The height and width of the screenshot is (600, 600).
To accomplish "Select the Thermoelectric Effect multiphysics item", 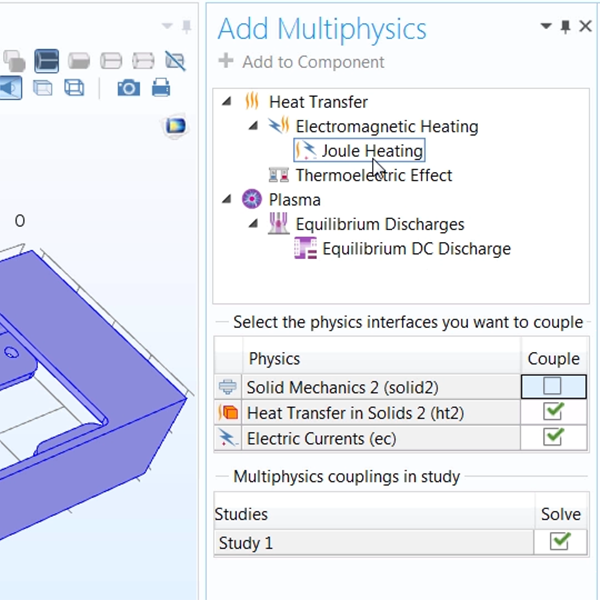I will [x=373, y=175].
